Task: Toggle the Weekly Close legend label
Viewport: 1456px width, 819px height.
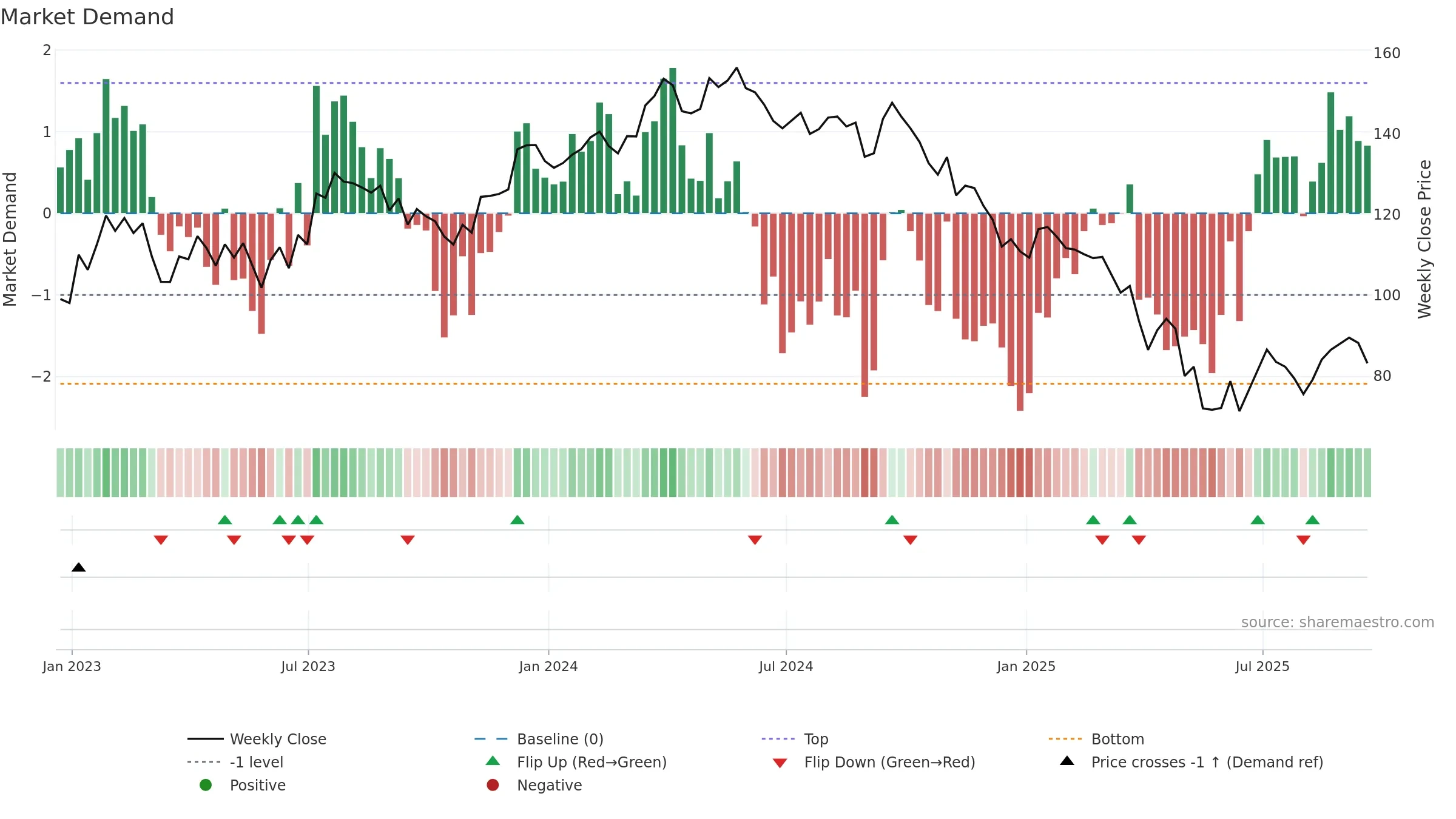Action: [x=278, y=739]
